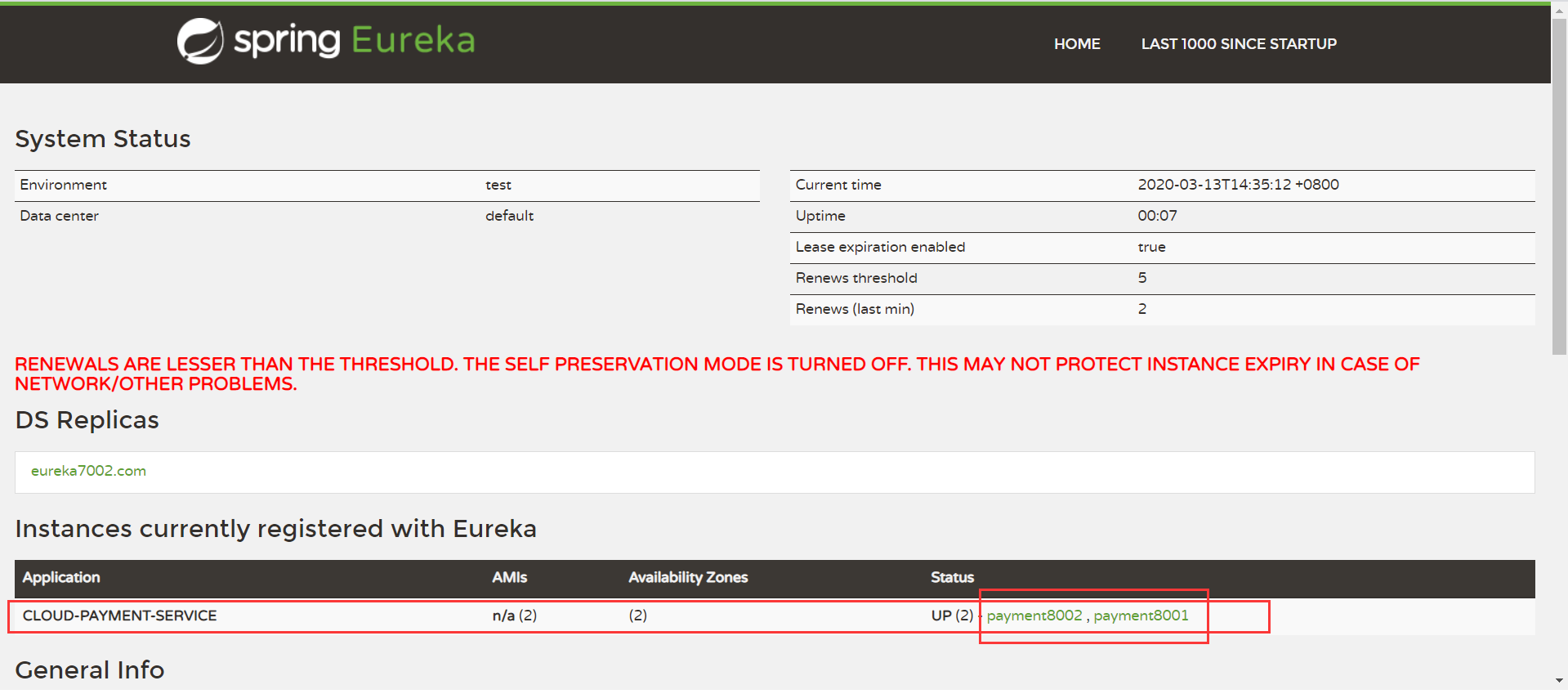Screen dimensions: 1568x694
Task: Click the Environment label
Action: click(x=63, y=185)
